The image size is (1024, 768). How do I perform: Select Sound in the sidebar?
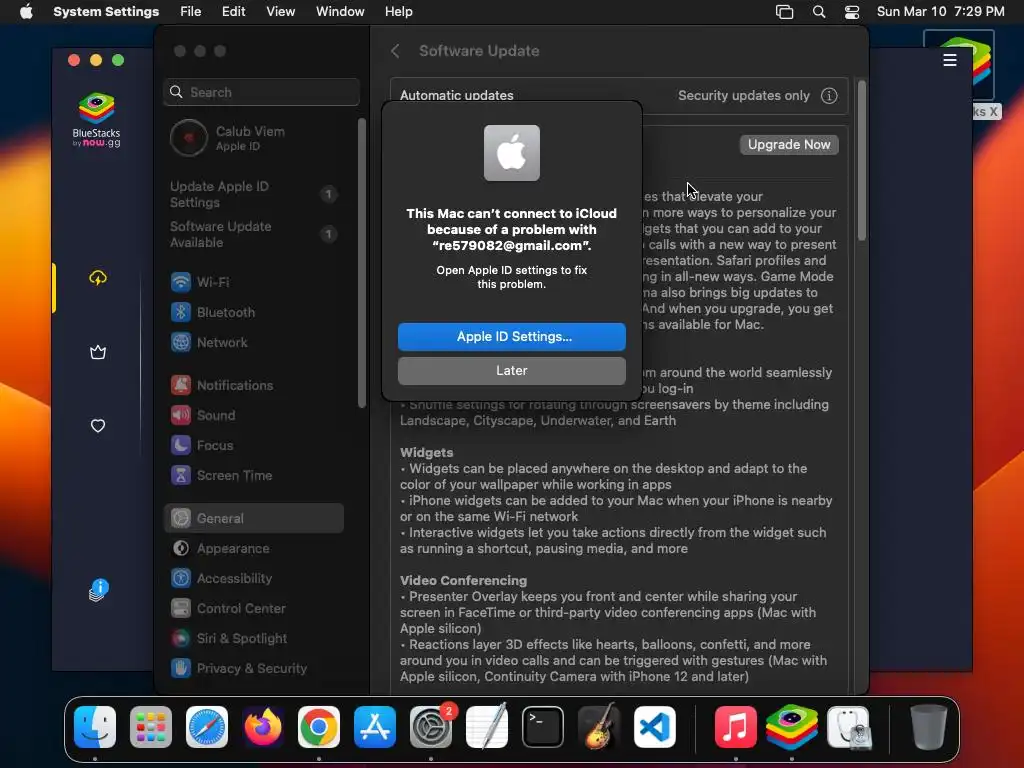click(255, 415)
